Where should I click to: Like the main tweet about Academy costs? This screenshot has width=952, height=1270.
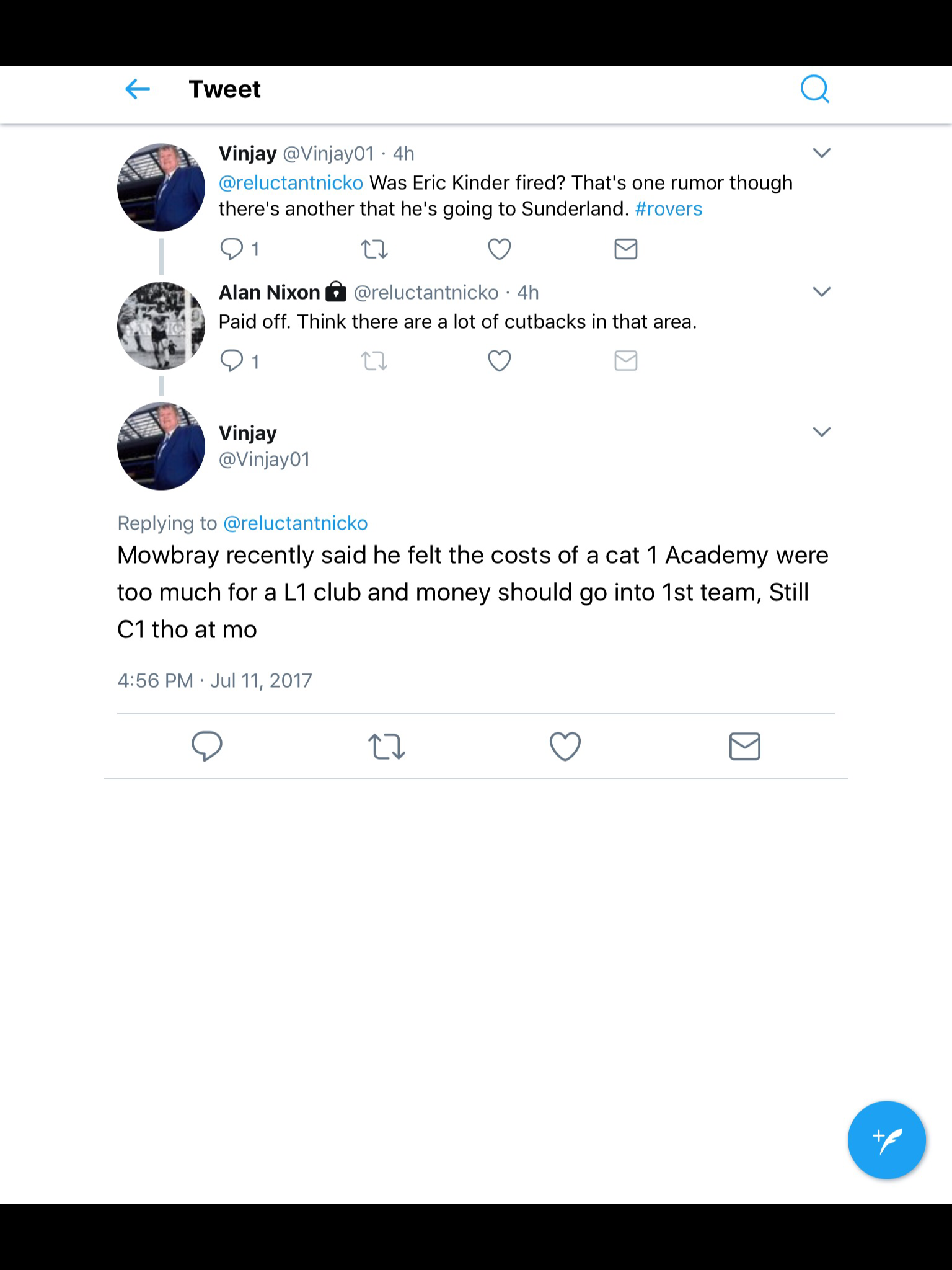point(565,746)
